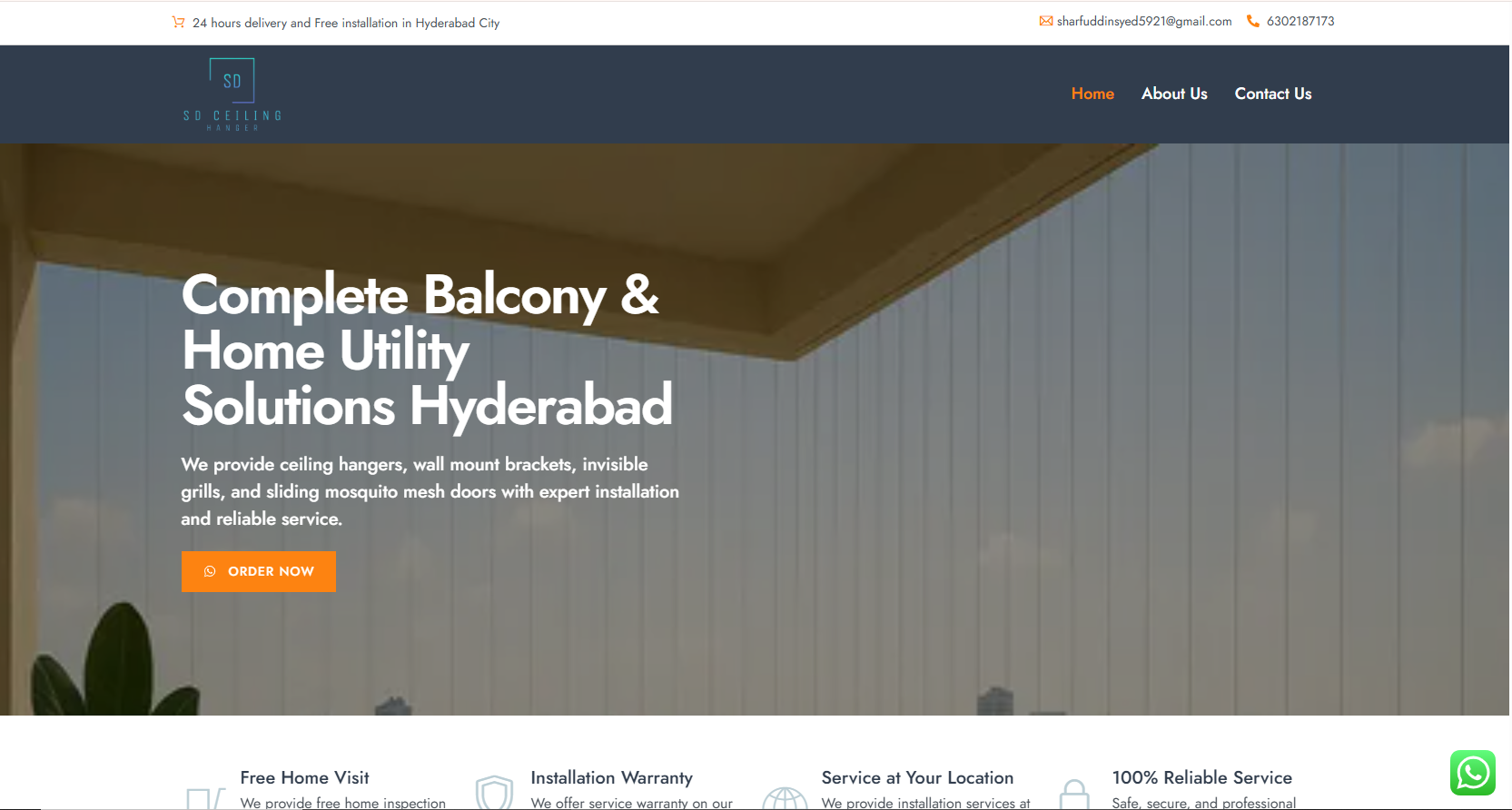Viewport: 1512px width, 810px height.
Task: Click the Installation Warranty heading
Action: (612, 777)
